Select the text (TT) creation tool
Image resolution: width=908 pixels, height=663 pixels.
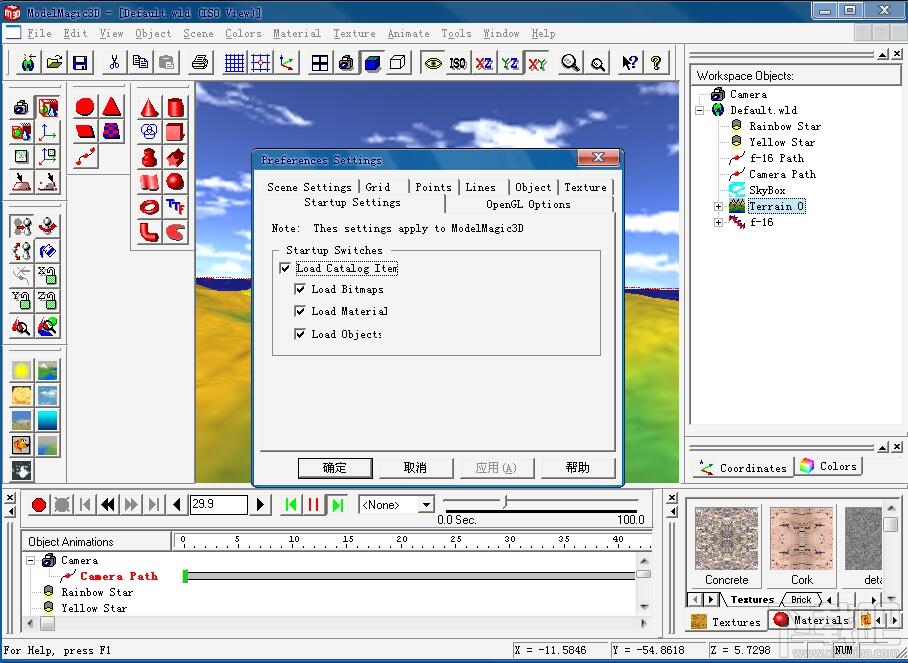coord(176,206)
